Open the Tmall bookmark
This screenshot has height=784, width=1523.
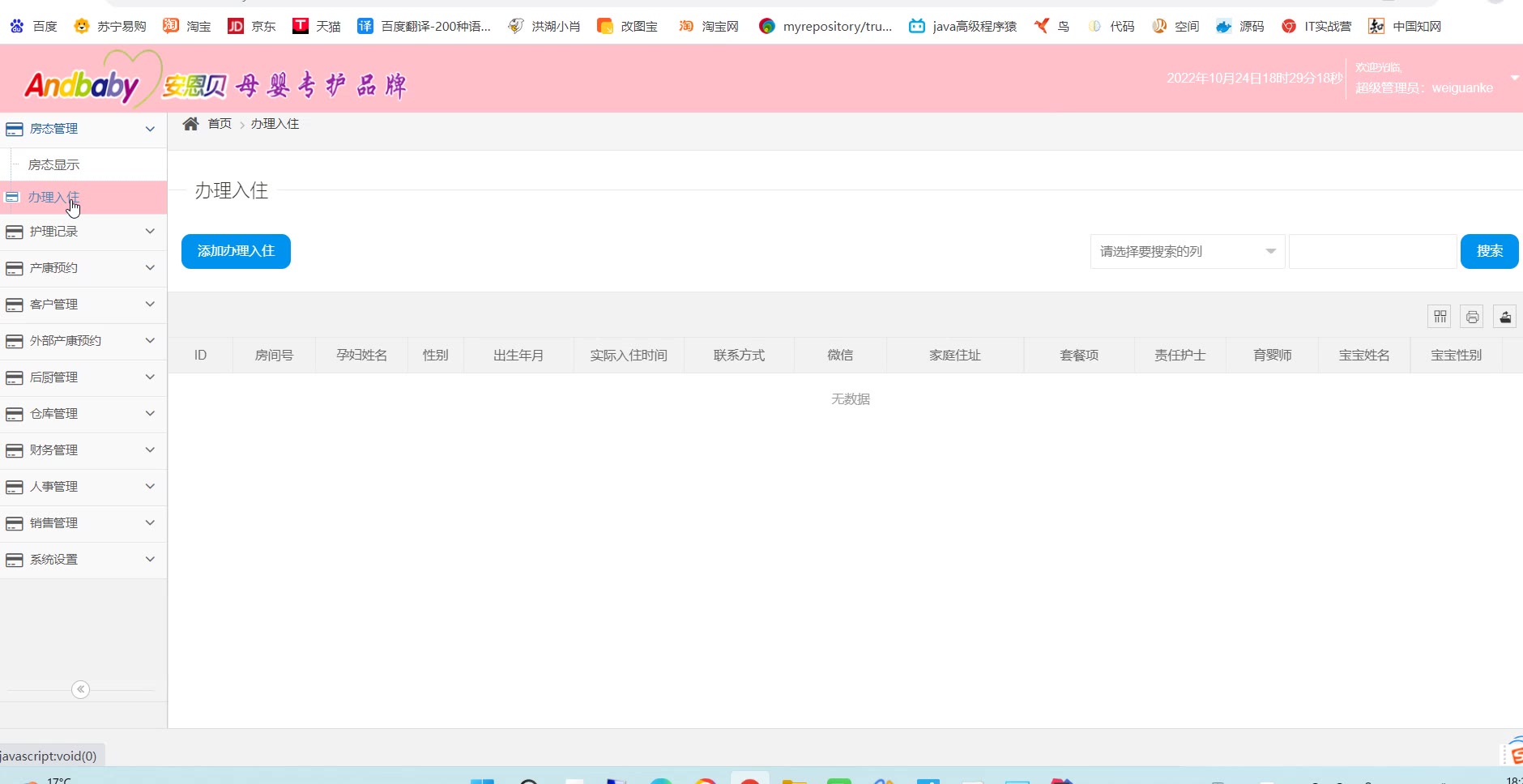pyautogui.click(x=316, y=26)
